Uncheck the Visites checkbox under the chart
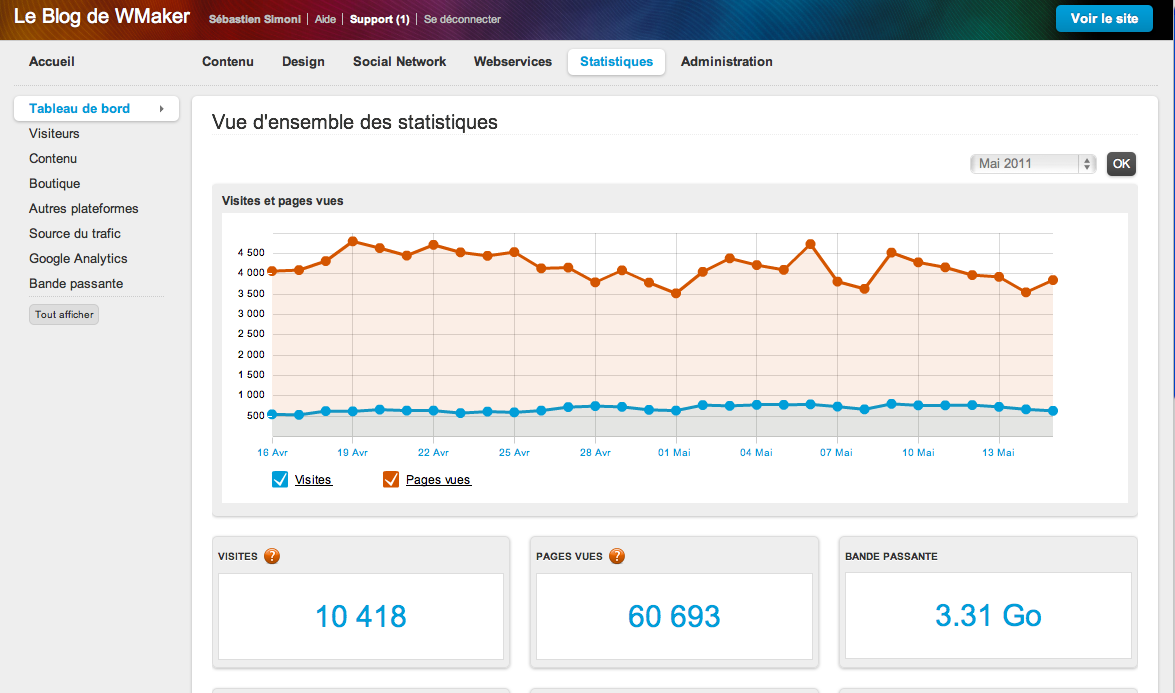This screenshot has width=1175, height=693. tap(278, 479)
